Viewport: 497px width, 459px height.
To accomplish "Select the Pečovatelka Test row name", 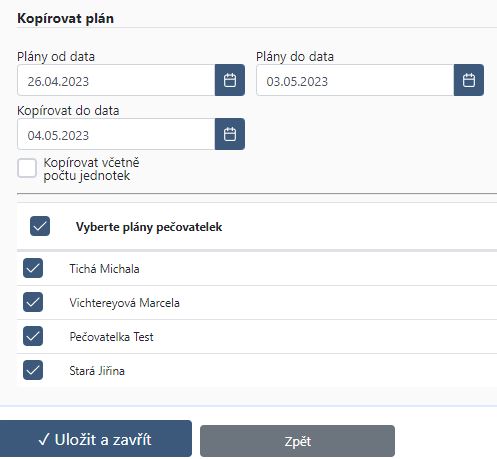I will (x=111, y=337).
